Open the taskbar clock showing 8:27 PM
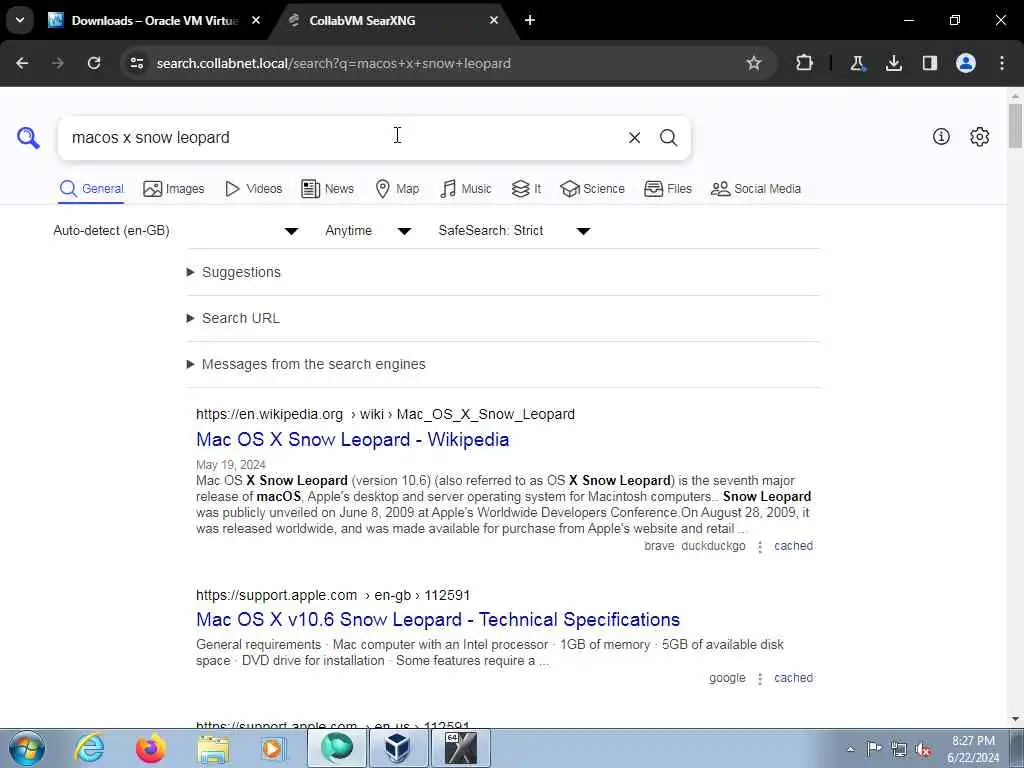The height and width of the screenshot is (768, 1024). [x=973, y=749]
